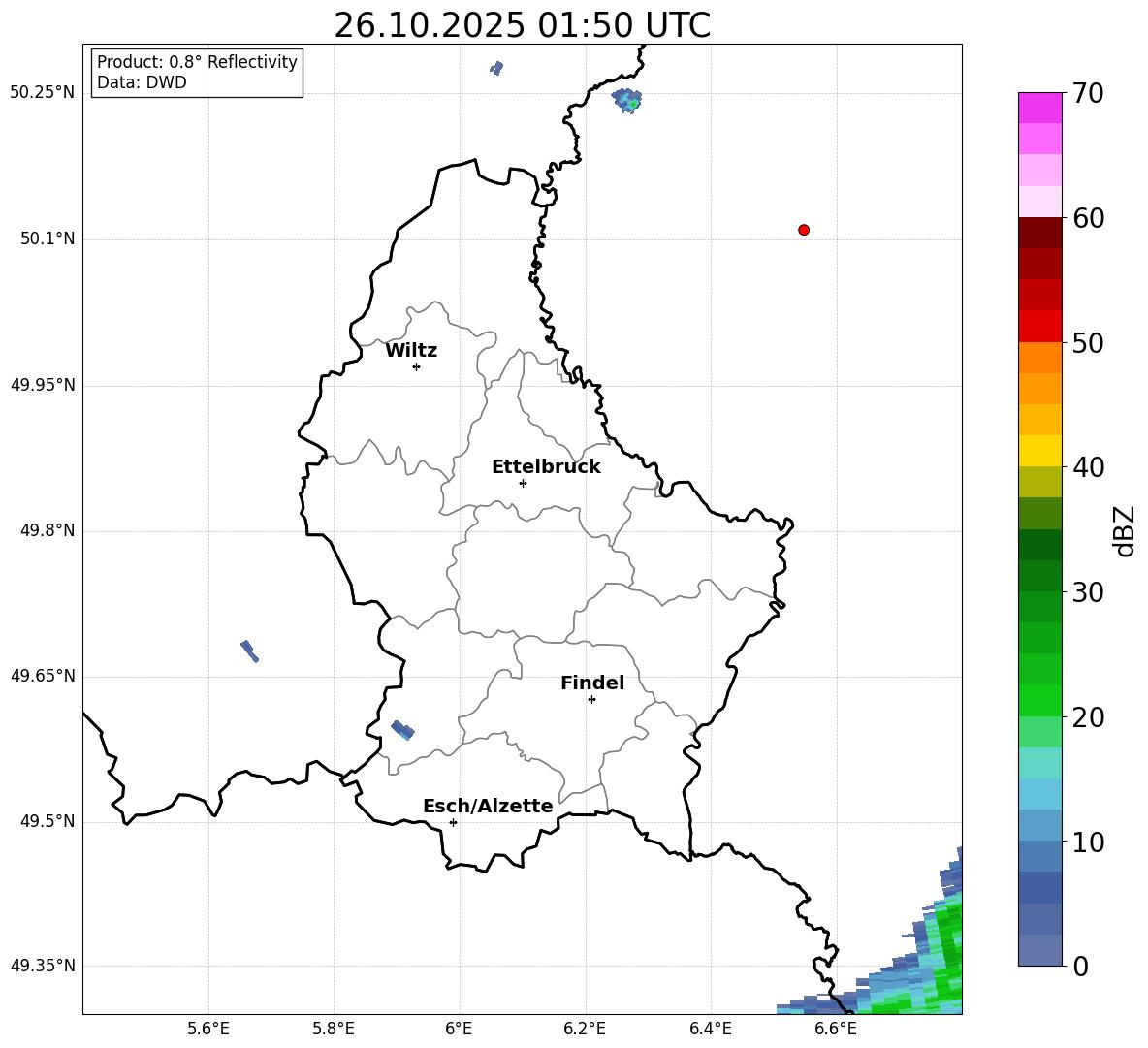
Task: Click the blue echo inside southwest Luxembourg border
Action: pyautogui.click(x=402, y=730)
